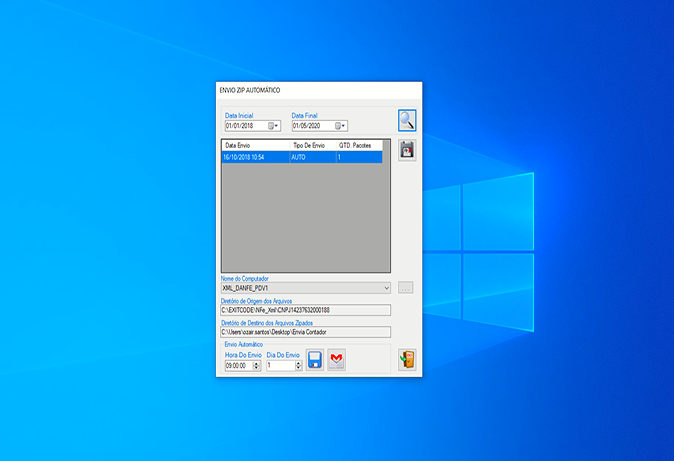This screenshot has width=674, height=461.
Task: Increase Dia Do Envio with up arrow
Action: pos(298,363)
